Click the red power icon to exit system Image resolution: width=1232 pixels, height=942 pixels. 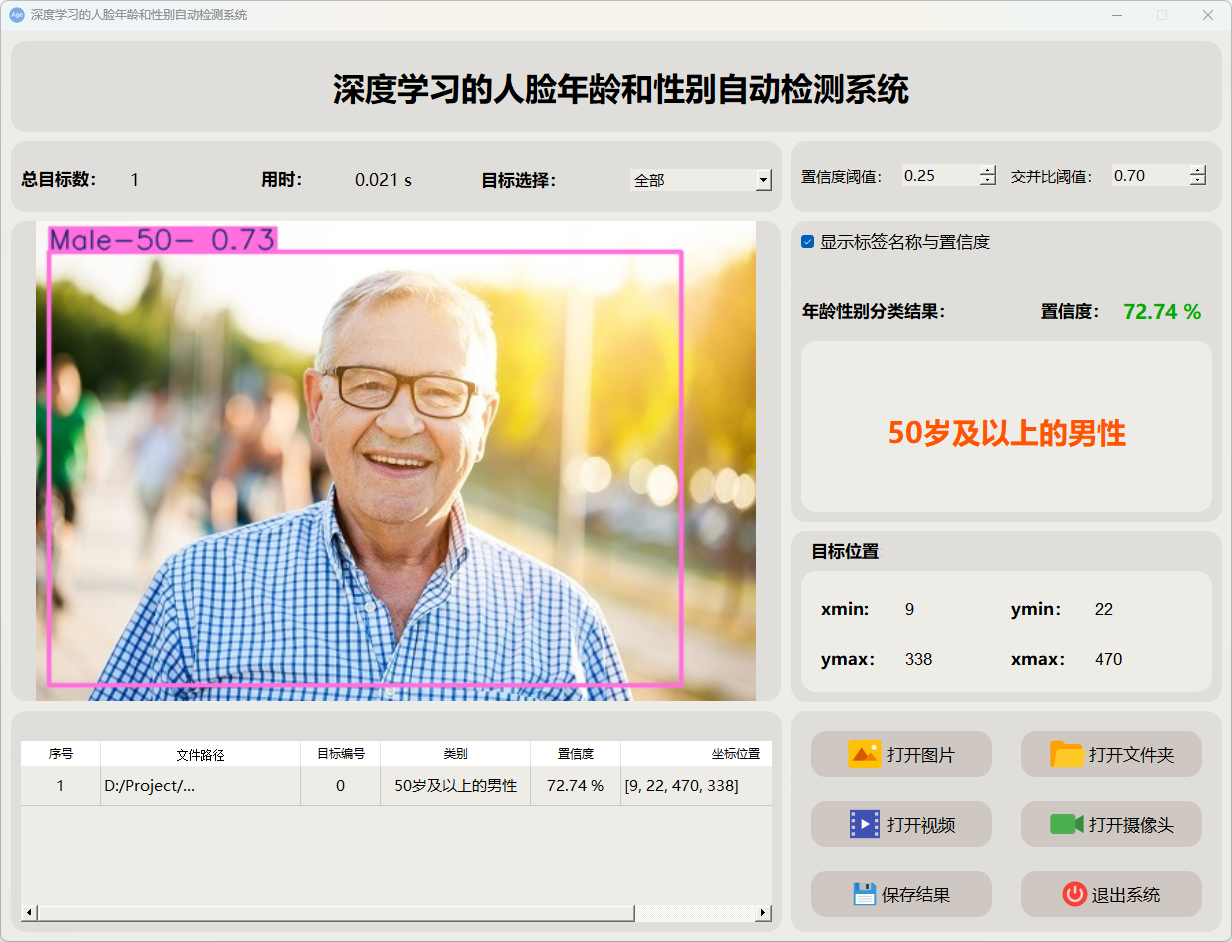1074,894
